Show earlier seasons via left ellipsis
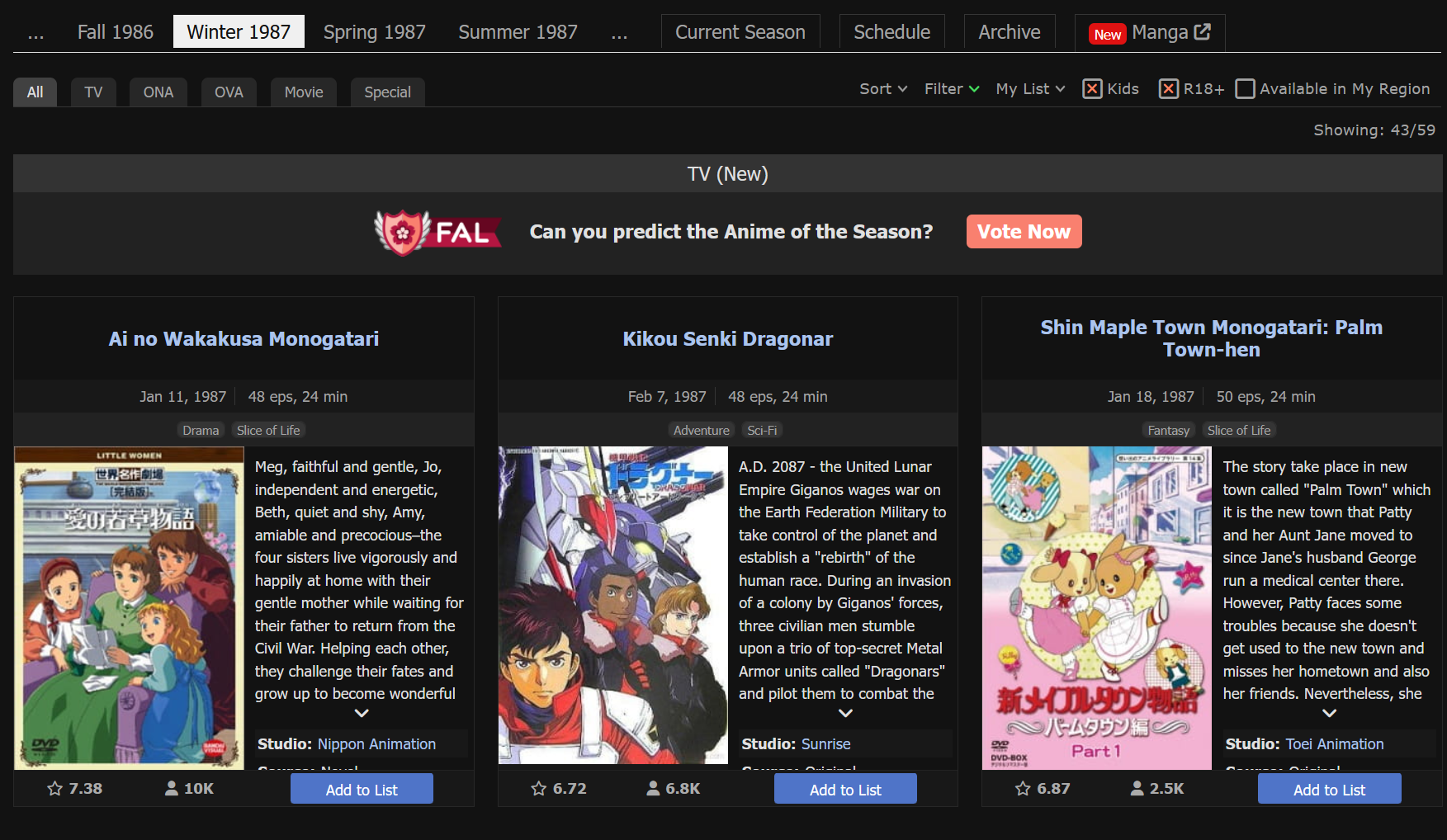The image size is (1447, 840). (x=36, y=32)
